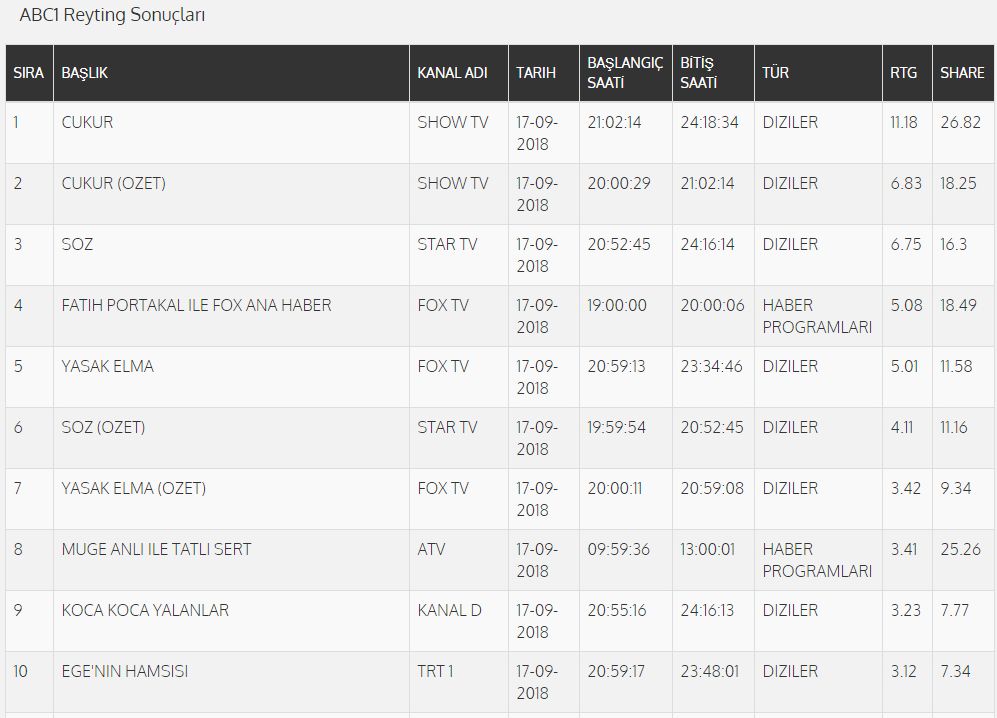Click ATV channel cell
The width and height of the screenshot is (997, 718).
(431, 549)
